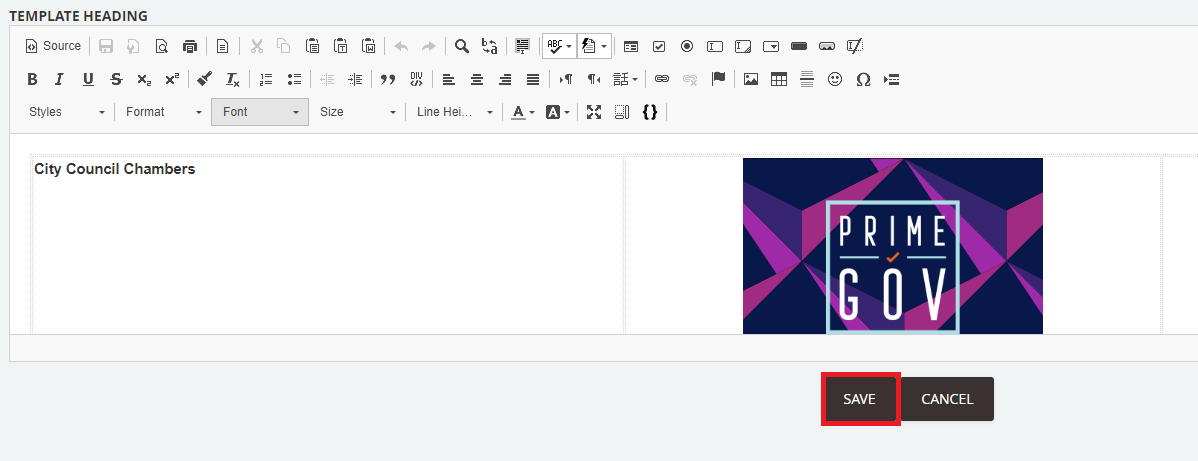The image size is (1198, 461).
Task: Align text left
Action: coord(449,79)
